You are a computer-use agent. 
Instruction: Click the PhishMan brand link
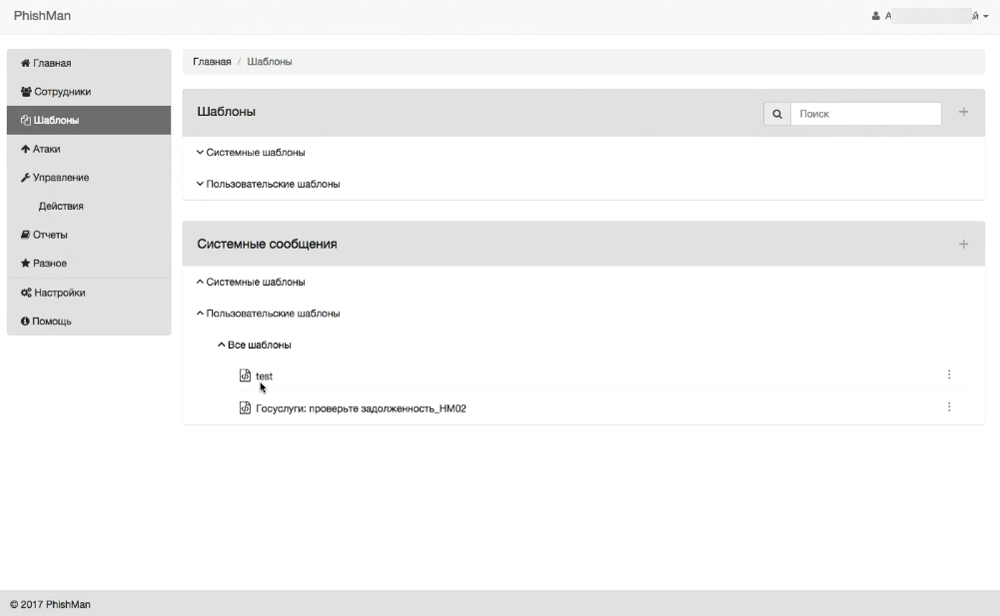pos(42,16)
